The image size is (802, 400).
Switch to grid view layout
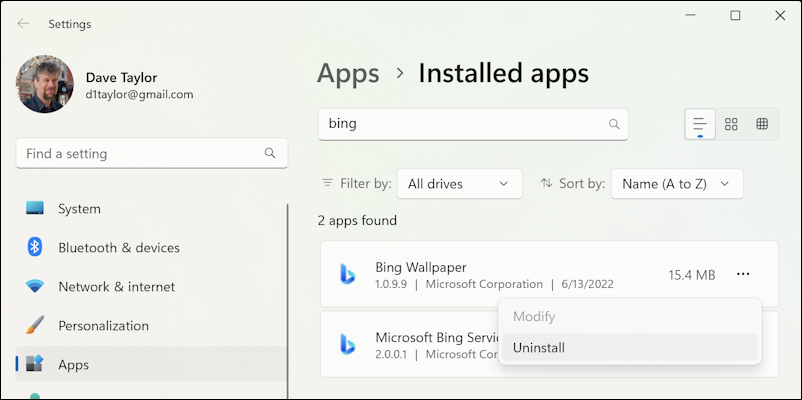point(731,124)
